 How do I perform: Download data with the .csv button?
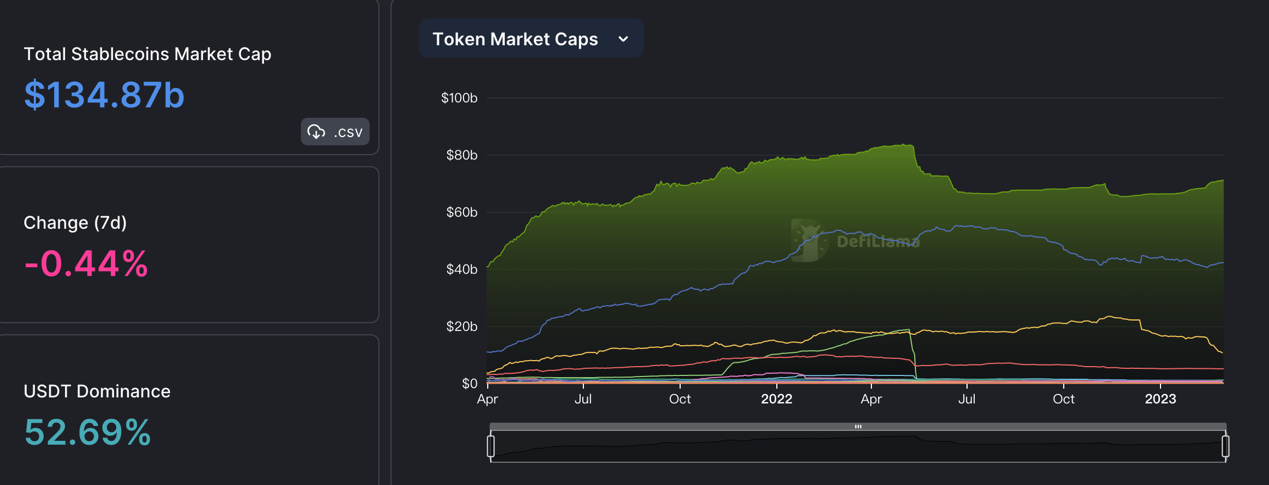coord(335,132)
